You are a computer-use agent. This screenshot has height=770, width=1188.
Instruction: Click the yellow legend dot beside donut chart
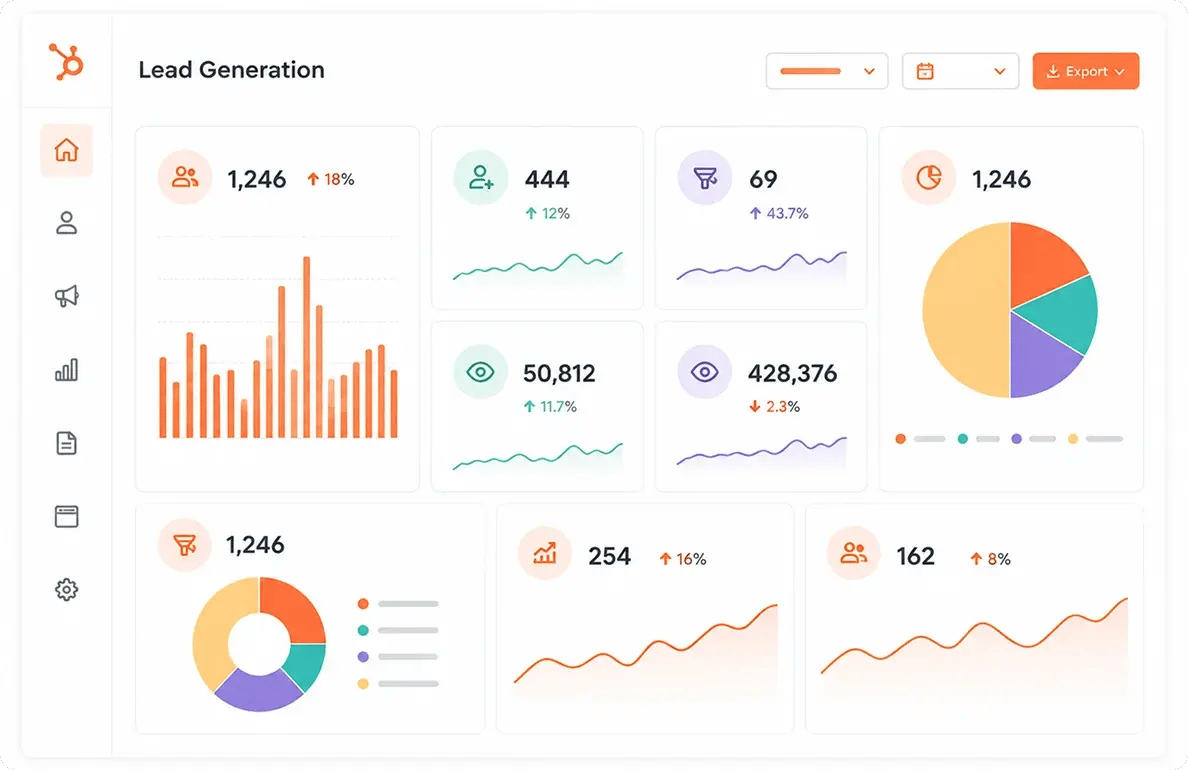363,684
